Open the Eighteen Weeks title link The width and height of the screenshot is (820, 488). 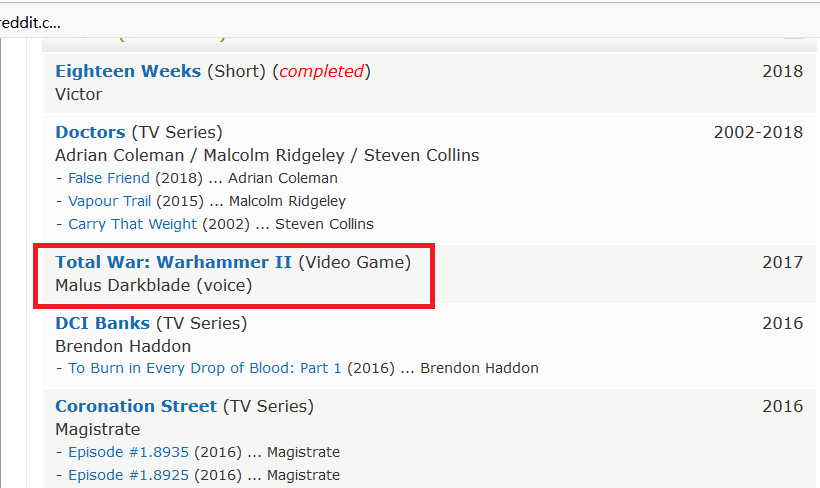[128, 71]
